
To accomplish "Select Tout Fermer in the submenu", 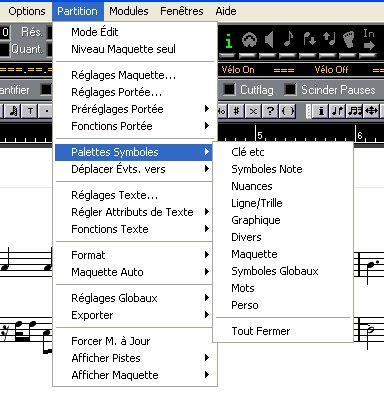I will point(261,331).
